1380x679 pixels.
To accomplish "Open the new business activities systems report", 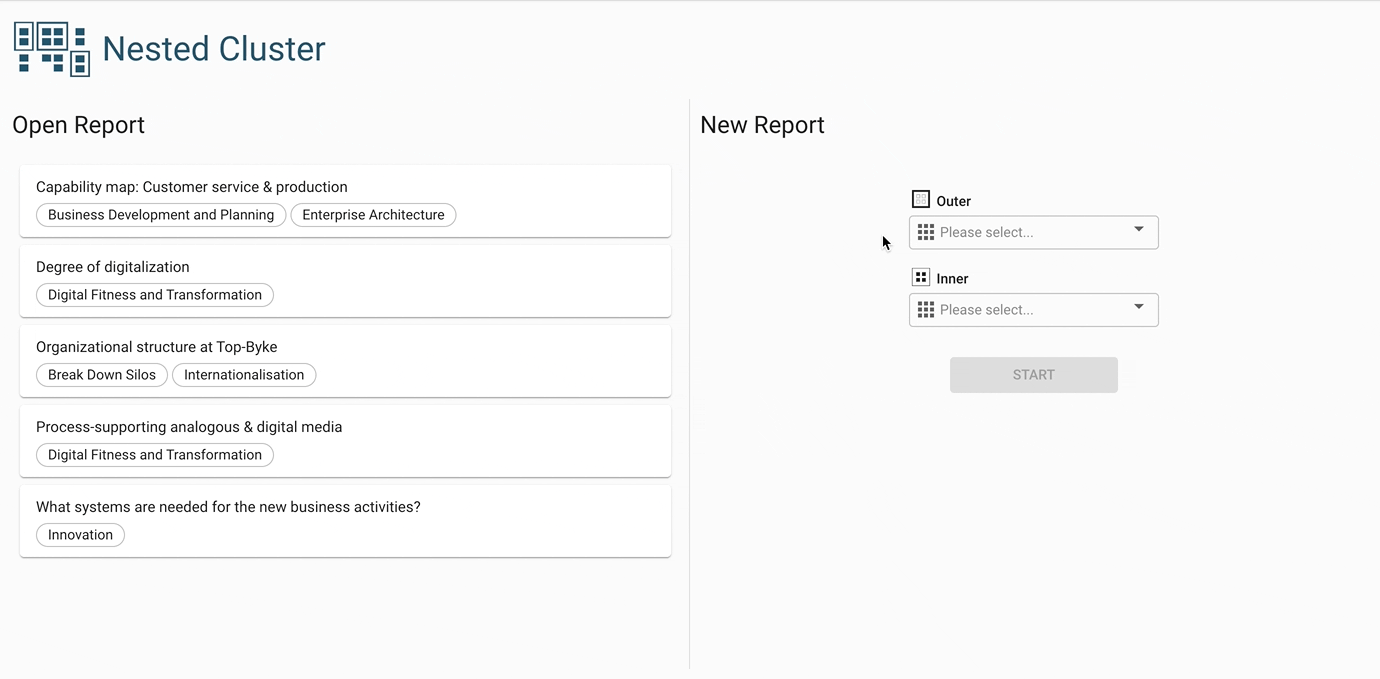I will (228, 507).
